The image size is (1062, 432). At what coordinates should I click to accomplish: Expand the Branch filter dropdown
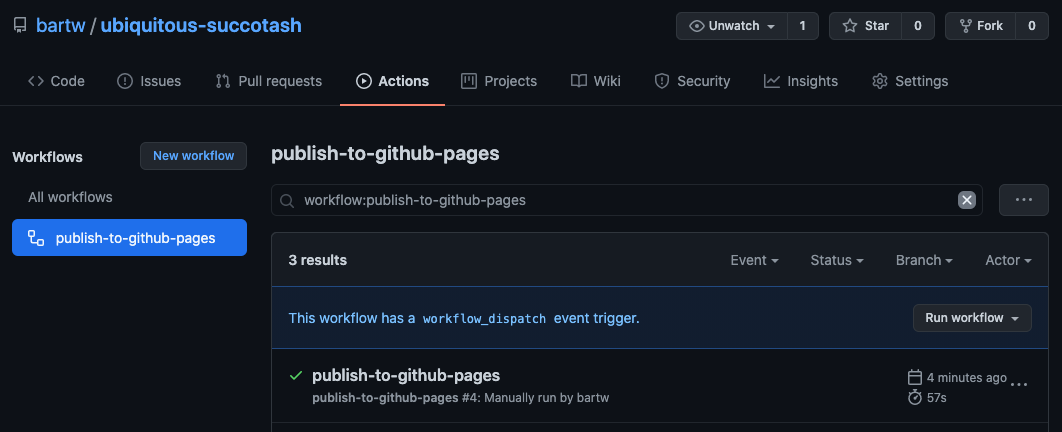pyautogui.click(x=924, y=260)
